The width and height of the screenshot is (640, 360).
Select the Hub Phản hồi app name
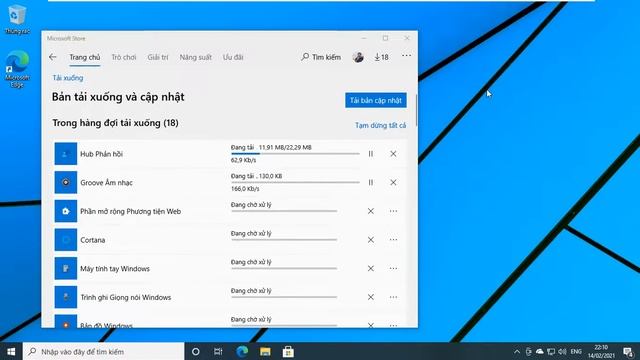tap(101, 154)
